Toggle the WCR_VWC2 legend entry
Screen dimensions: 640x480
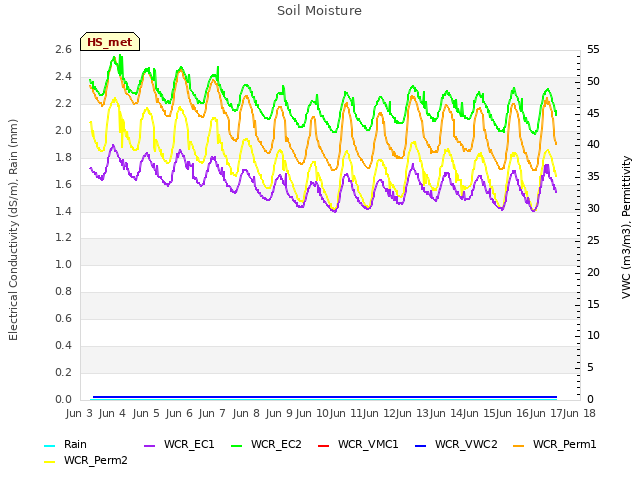coord(456,444)
